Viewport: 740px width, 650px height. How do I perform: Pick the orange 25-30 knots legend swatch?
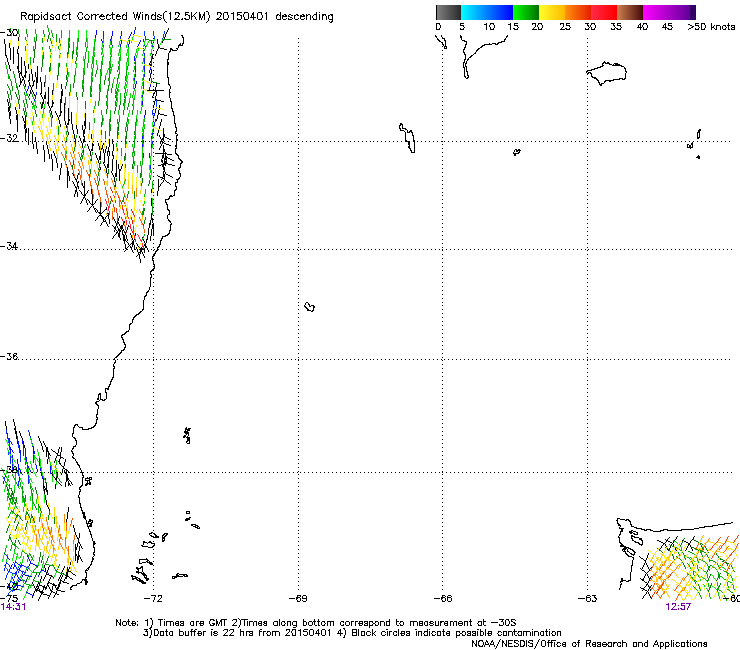tap(578, 12)
